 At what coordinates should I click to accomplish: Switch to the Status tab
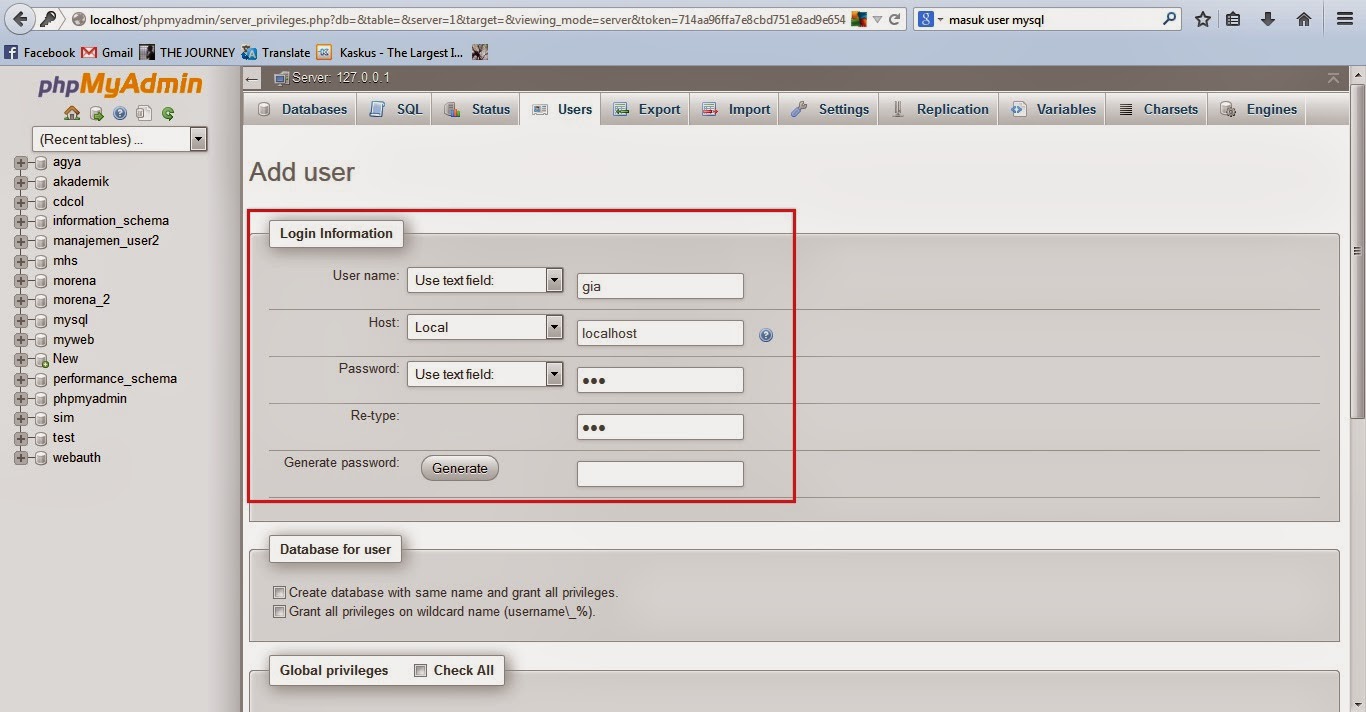pos(477,110)
